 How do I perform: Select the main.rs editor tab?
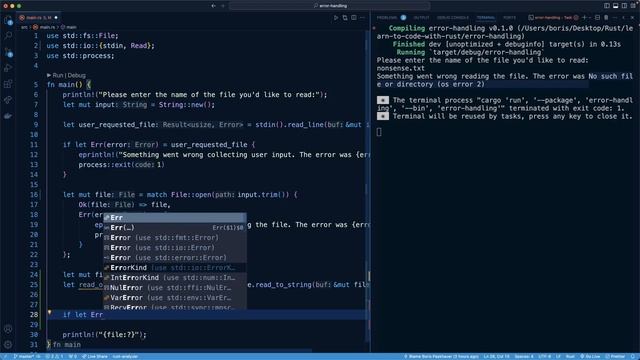pos(38,18)
